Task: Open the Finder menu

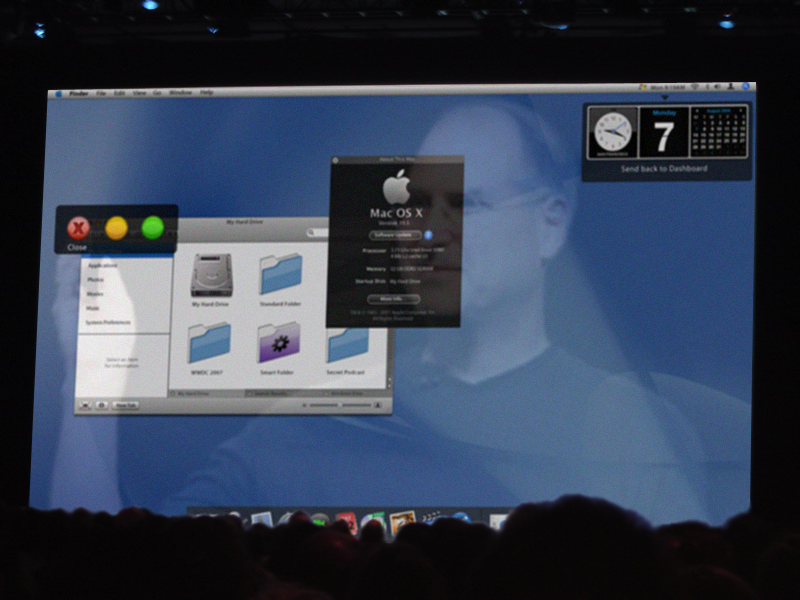Action: (x=79, y=93)
